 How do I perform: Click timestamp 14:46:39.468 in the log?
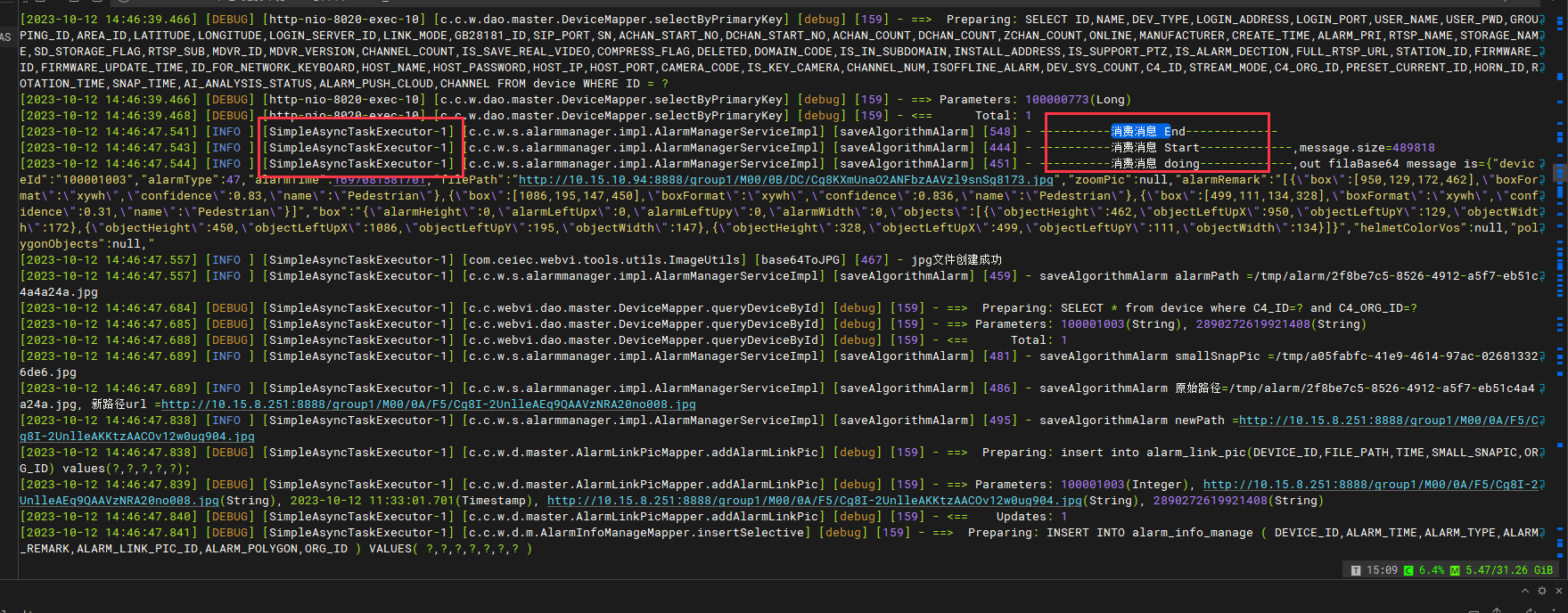point(148,116)
